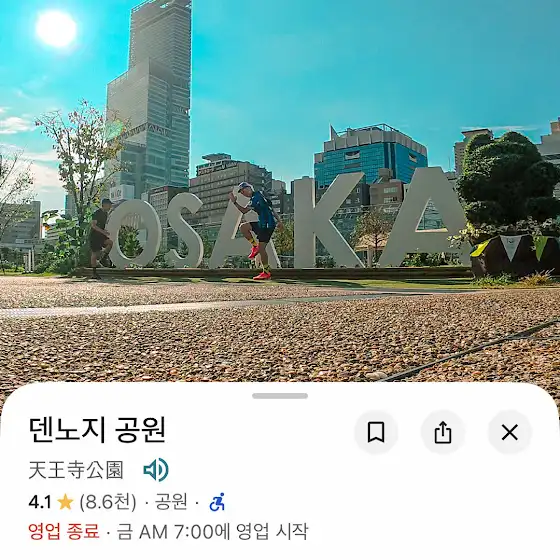Image resolution: width=560 pixels, height=560 pixels.
Task: Tap the gray sheet drag handle
Action: click(280, 396)
